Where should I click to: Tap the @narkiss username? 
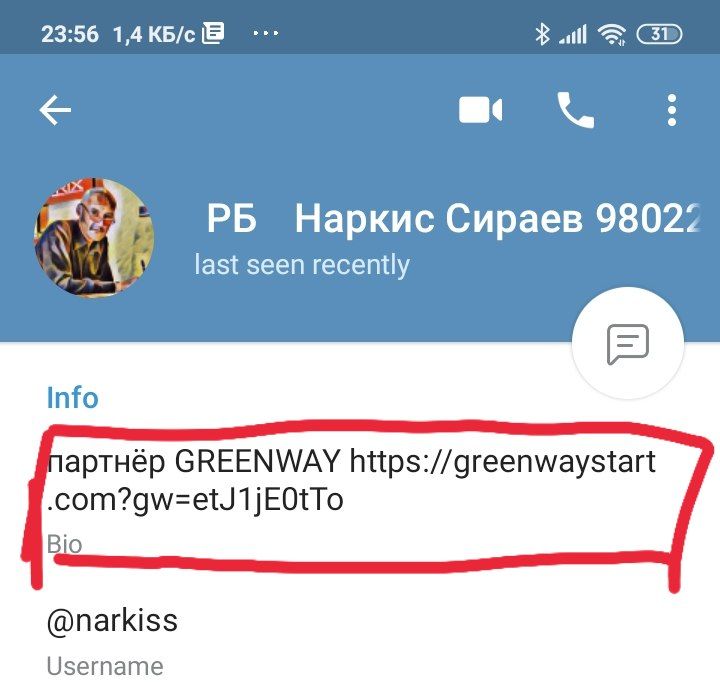click(112, 621)
